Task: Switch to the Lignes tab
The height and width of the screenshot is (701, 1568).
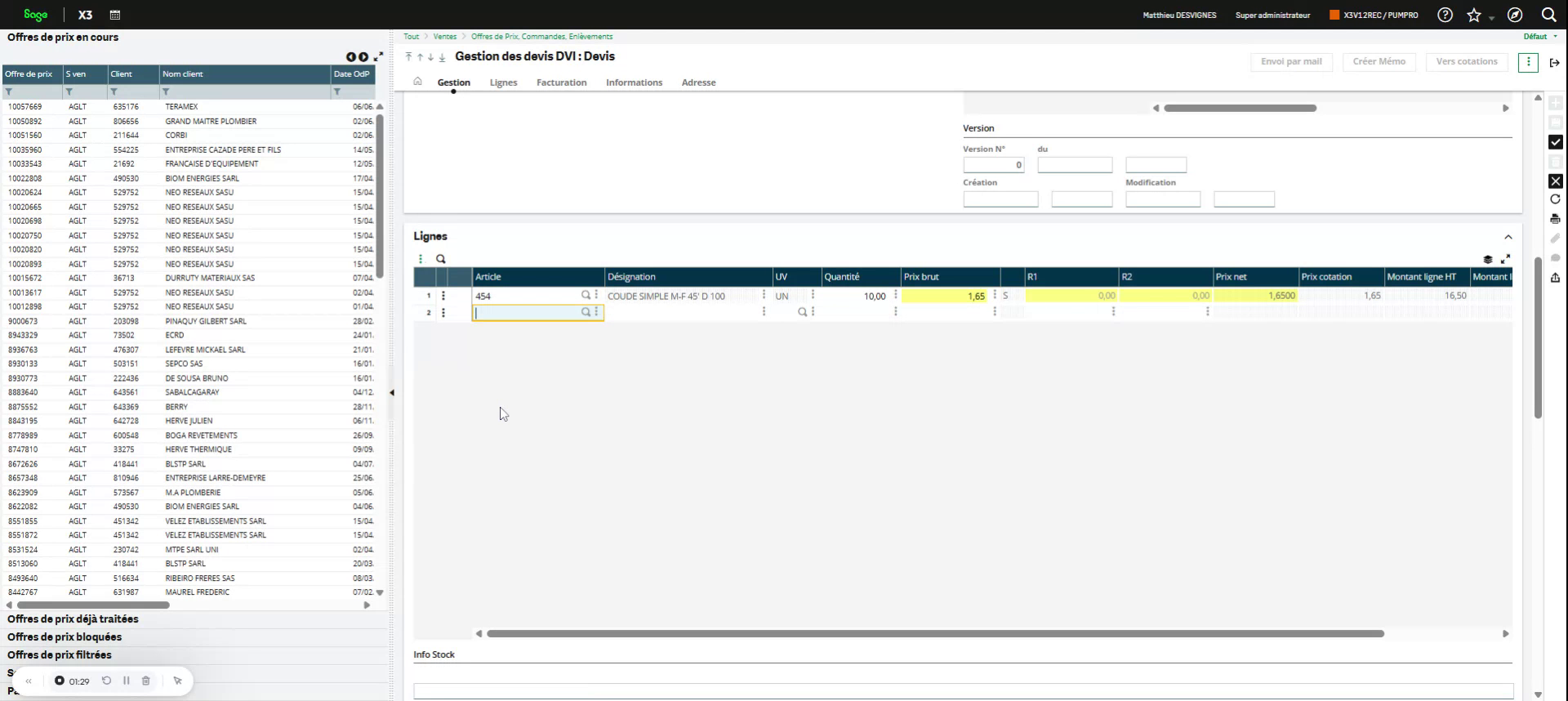Action: (x=503, y=83)
